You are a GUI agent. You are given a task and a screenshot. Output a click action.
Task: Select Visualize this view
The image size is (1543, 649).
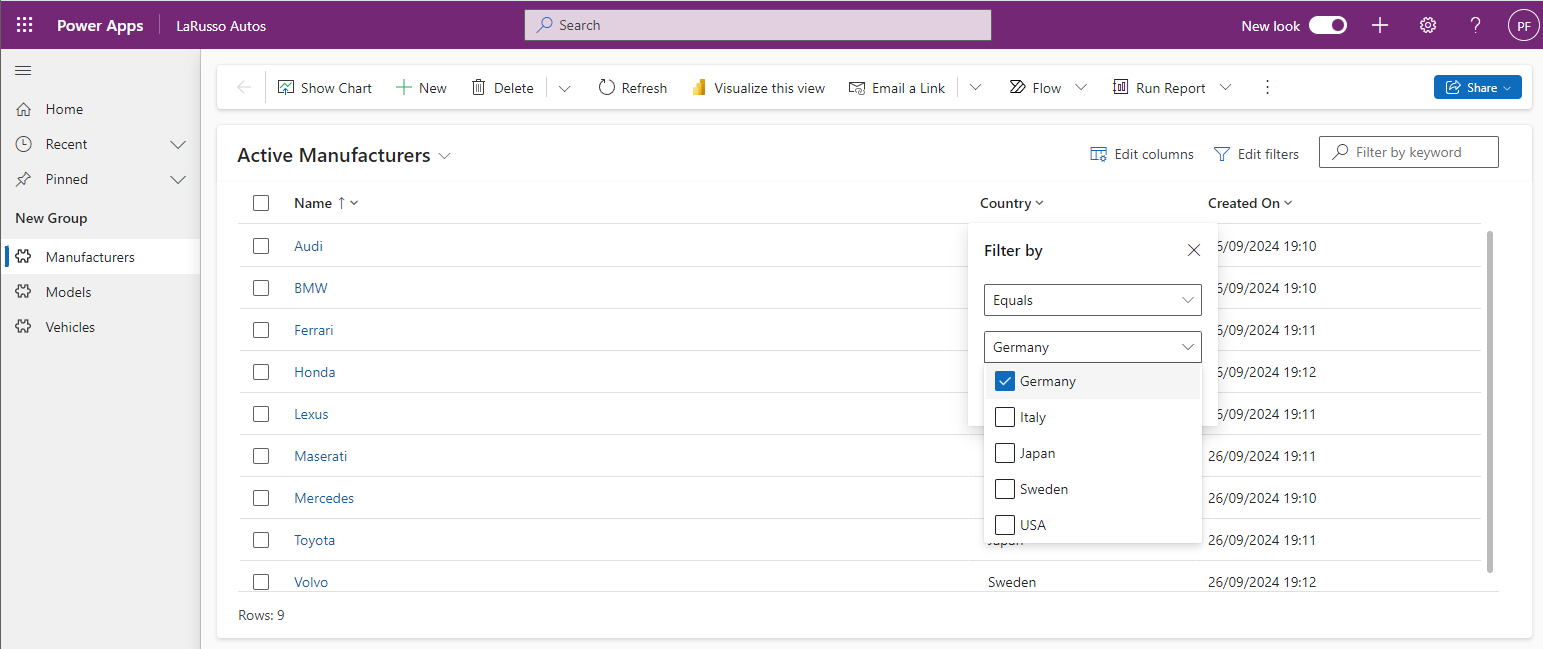click(758, 87)
